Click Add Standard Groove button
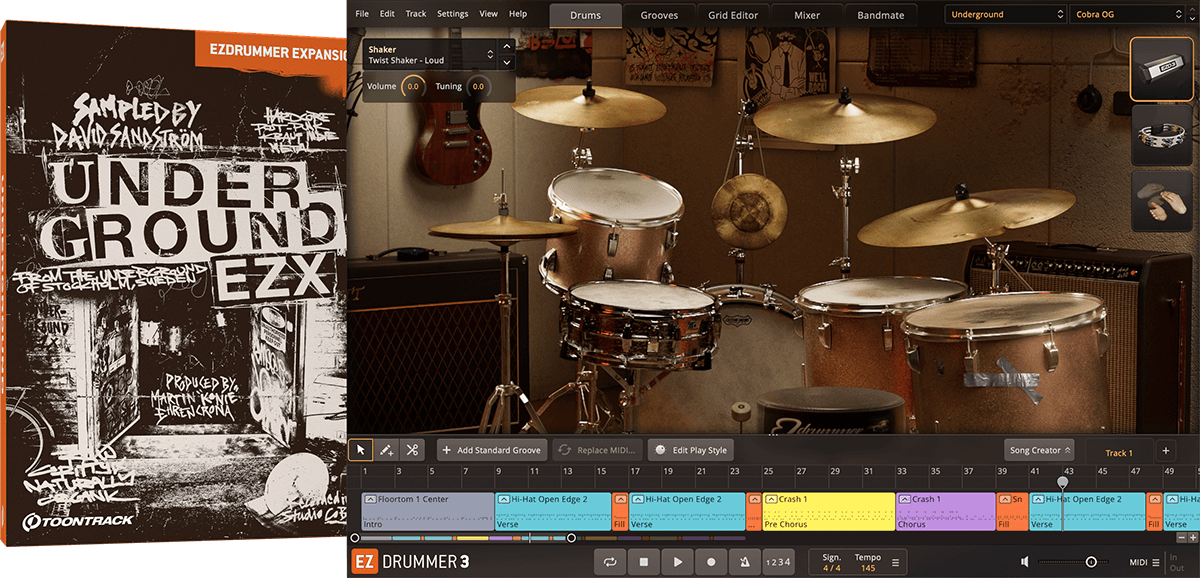 click(493, 450)
